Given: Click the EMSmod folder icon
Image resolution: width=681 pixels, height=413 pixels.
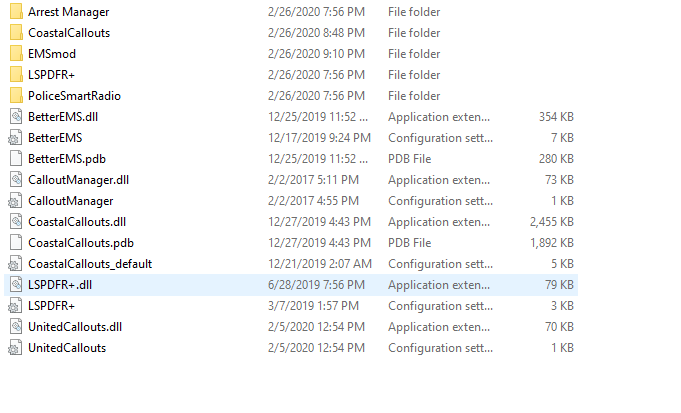Looking at the screenshot, I should (15, 54).
